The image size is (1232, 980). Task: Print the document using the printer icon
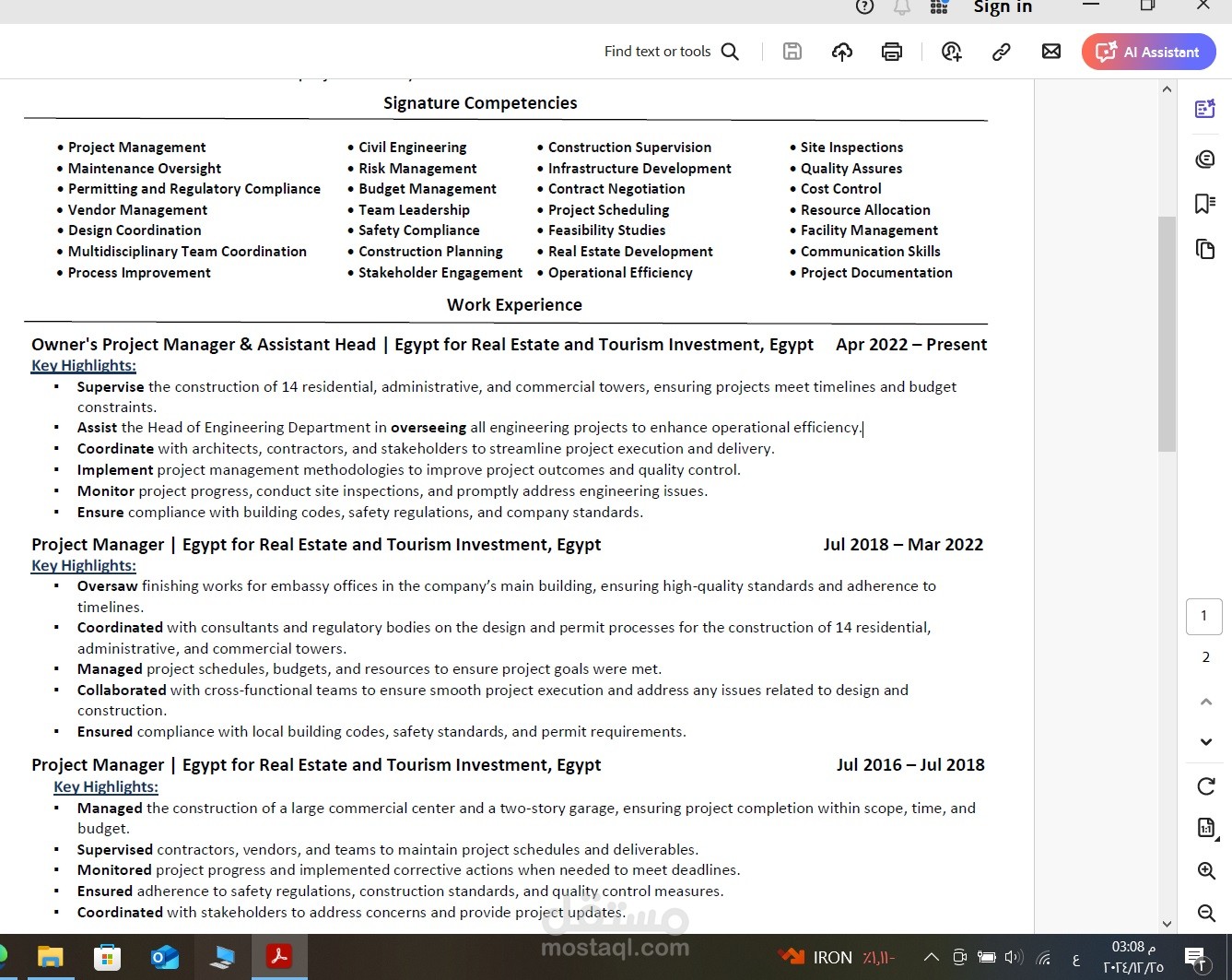click(892, 52)
